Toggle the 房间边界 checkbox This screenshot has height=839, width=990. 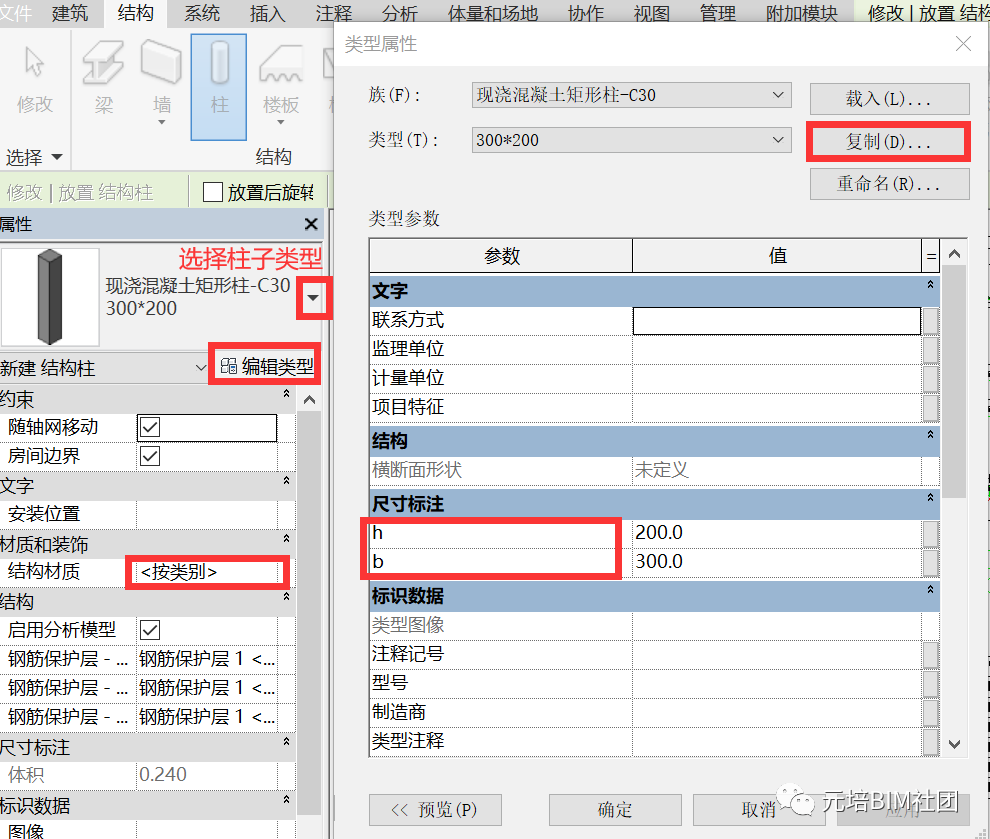150,456
